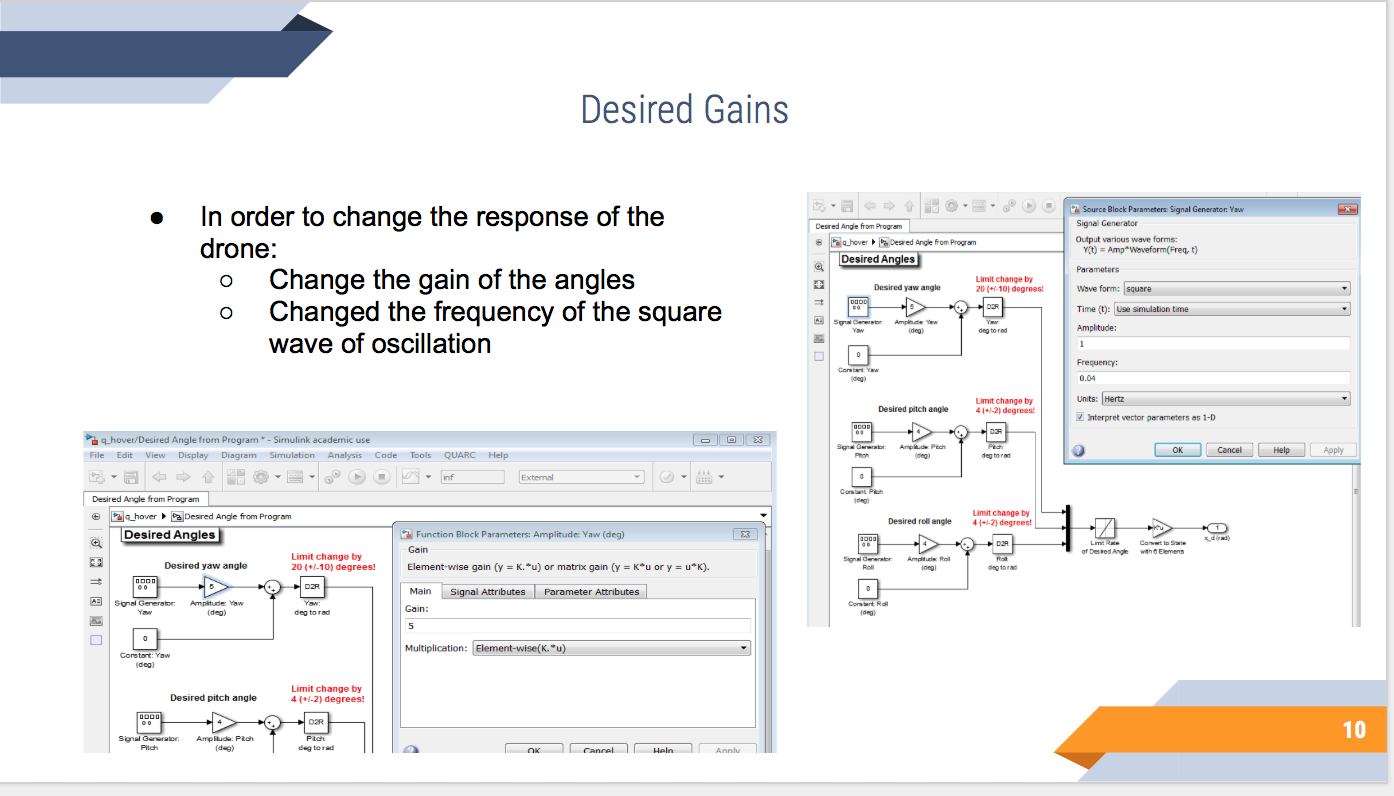Click Image palette icon in left Simulink window
Screen dimensions: 1394x796
click(96, 621)
